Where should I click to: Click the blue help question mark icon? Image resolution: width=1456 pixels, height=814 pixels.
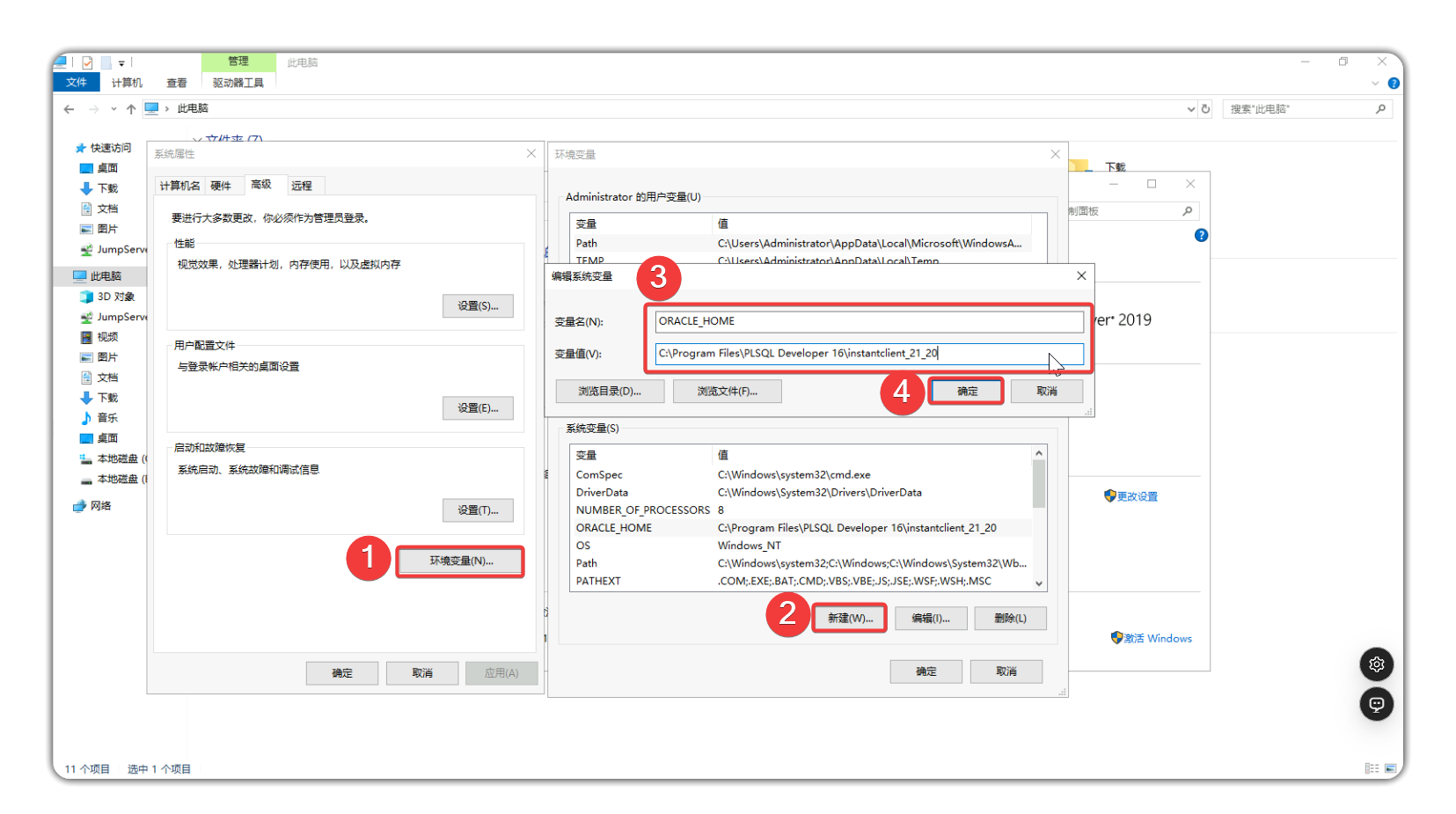coord(1394,84)
